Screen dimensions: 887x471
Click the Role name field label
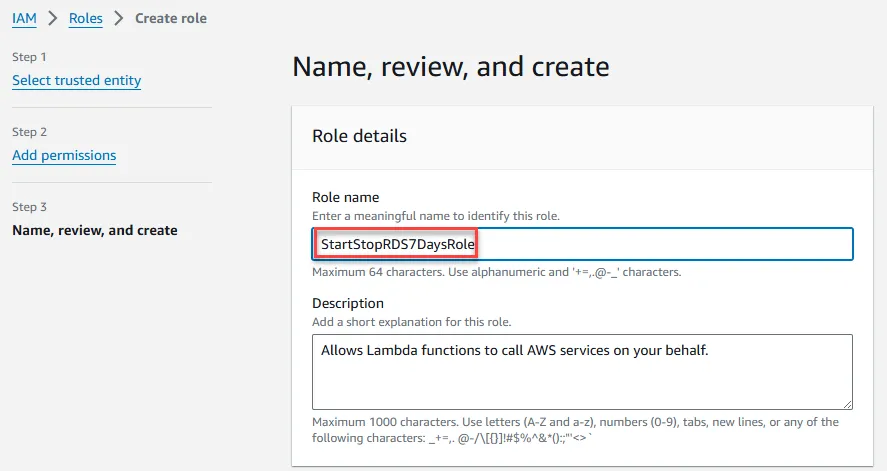click(346, 197)
